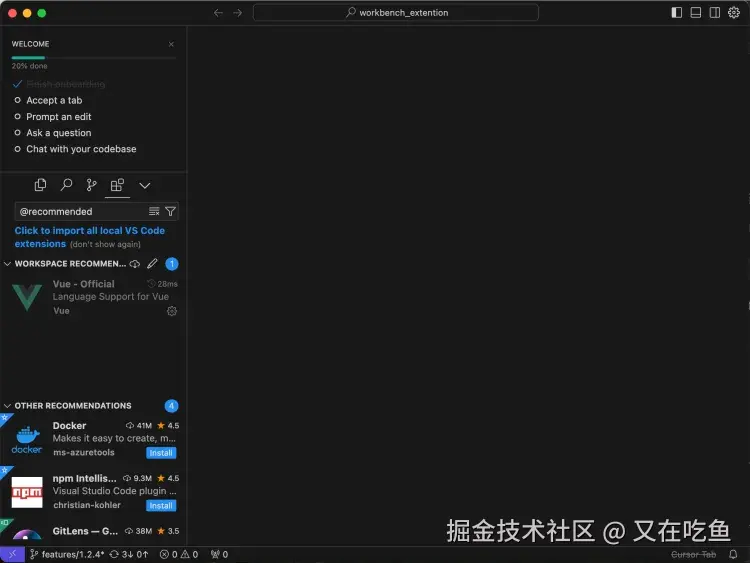Image resolution: width=750 pixels, height=563 pixels.
Task: Click import all local VS Code extensions link
Action: click(x=89, y=237)
